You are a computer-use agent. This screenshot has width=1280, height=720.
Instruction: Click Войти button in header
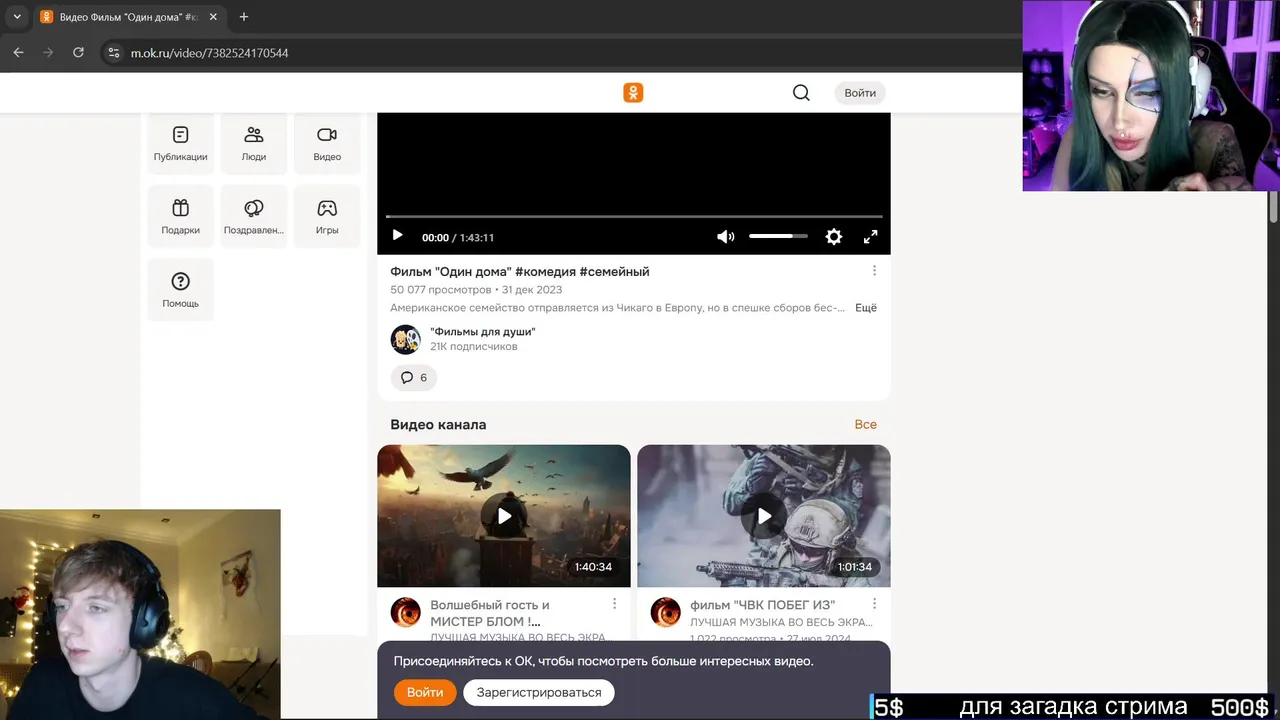(860, 93)
